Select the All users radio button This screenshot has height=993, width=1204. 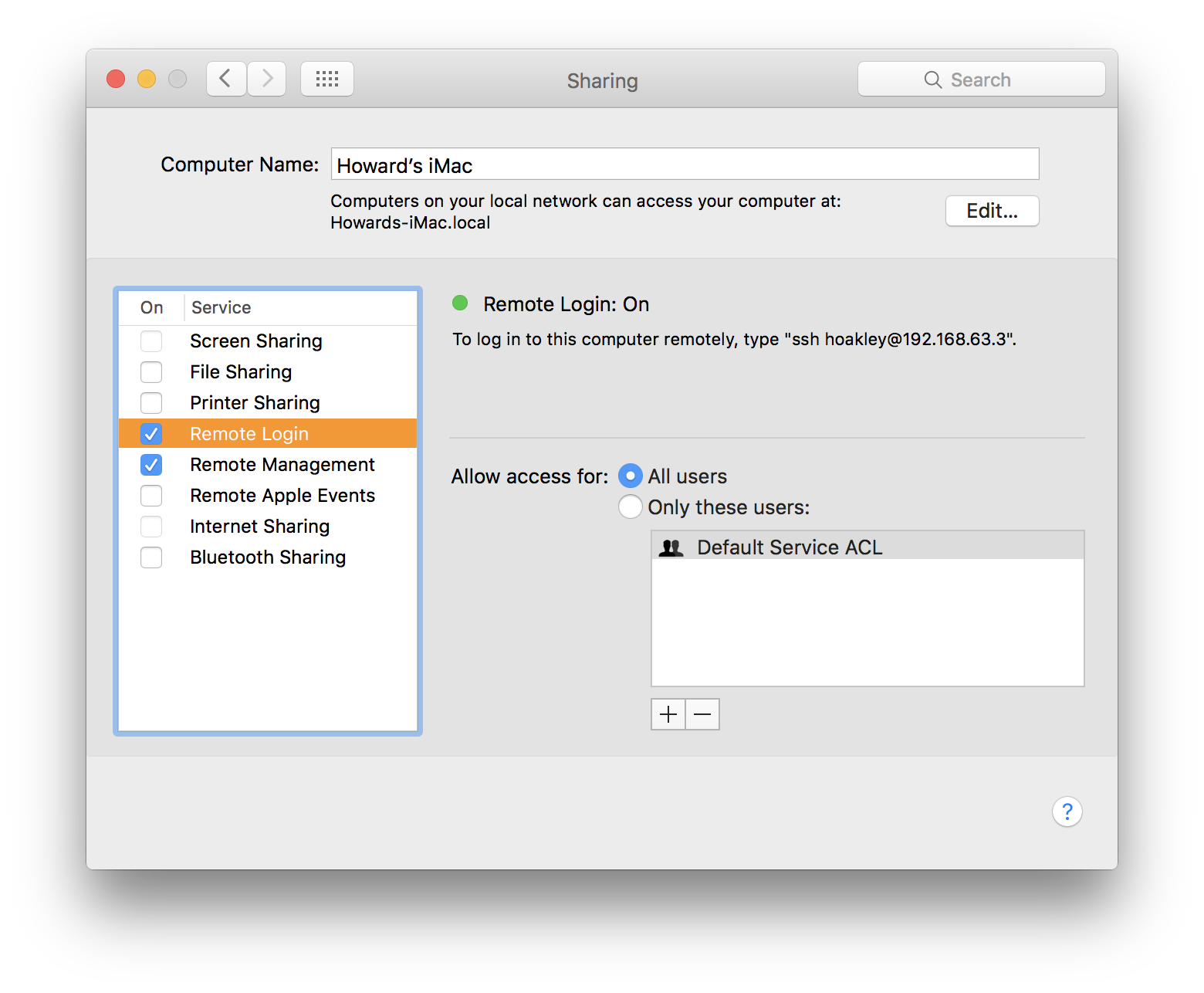630,476
